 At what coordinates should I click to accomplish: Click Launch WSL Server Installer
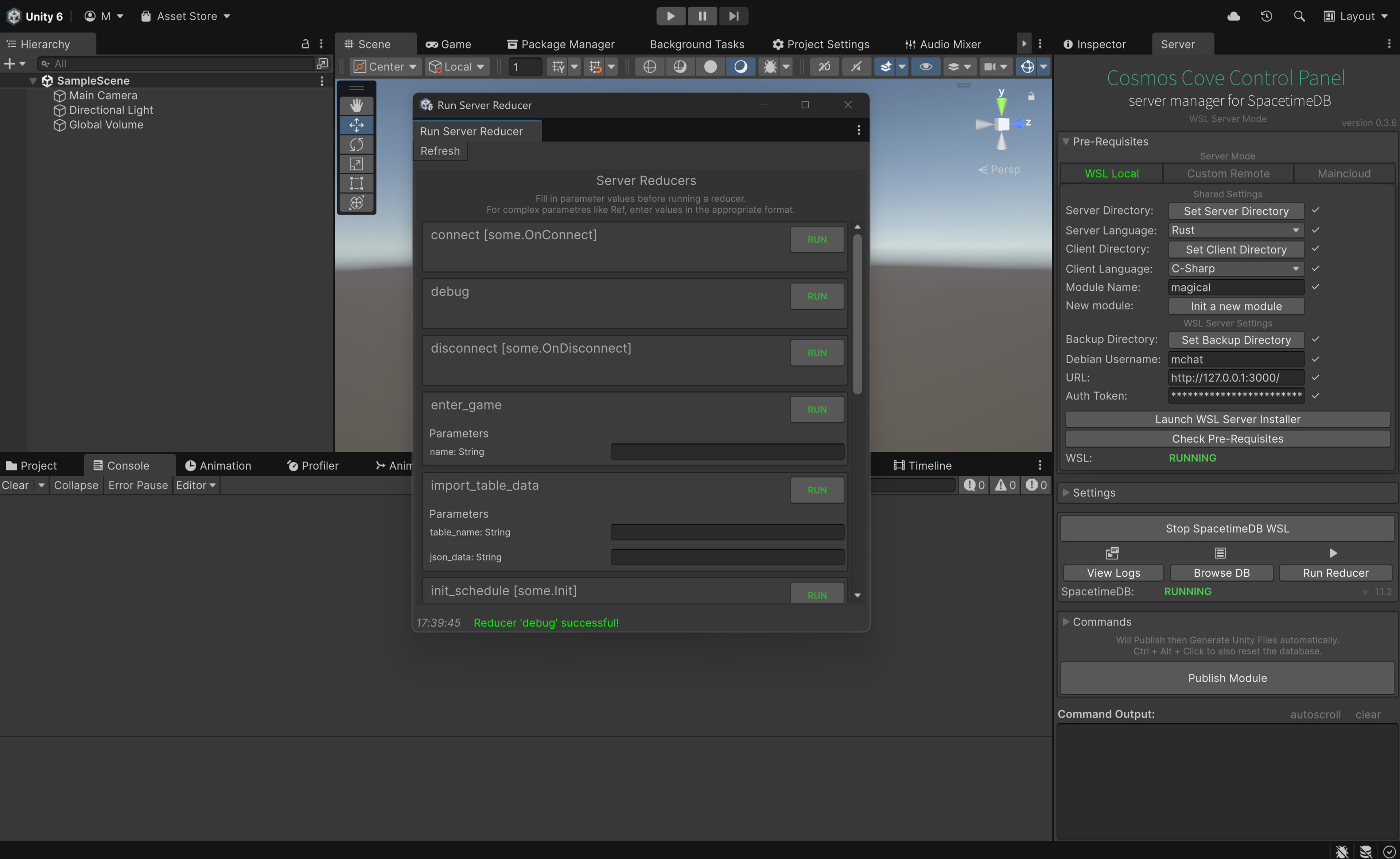(x=1227, y=419)
